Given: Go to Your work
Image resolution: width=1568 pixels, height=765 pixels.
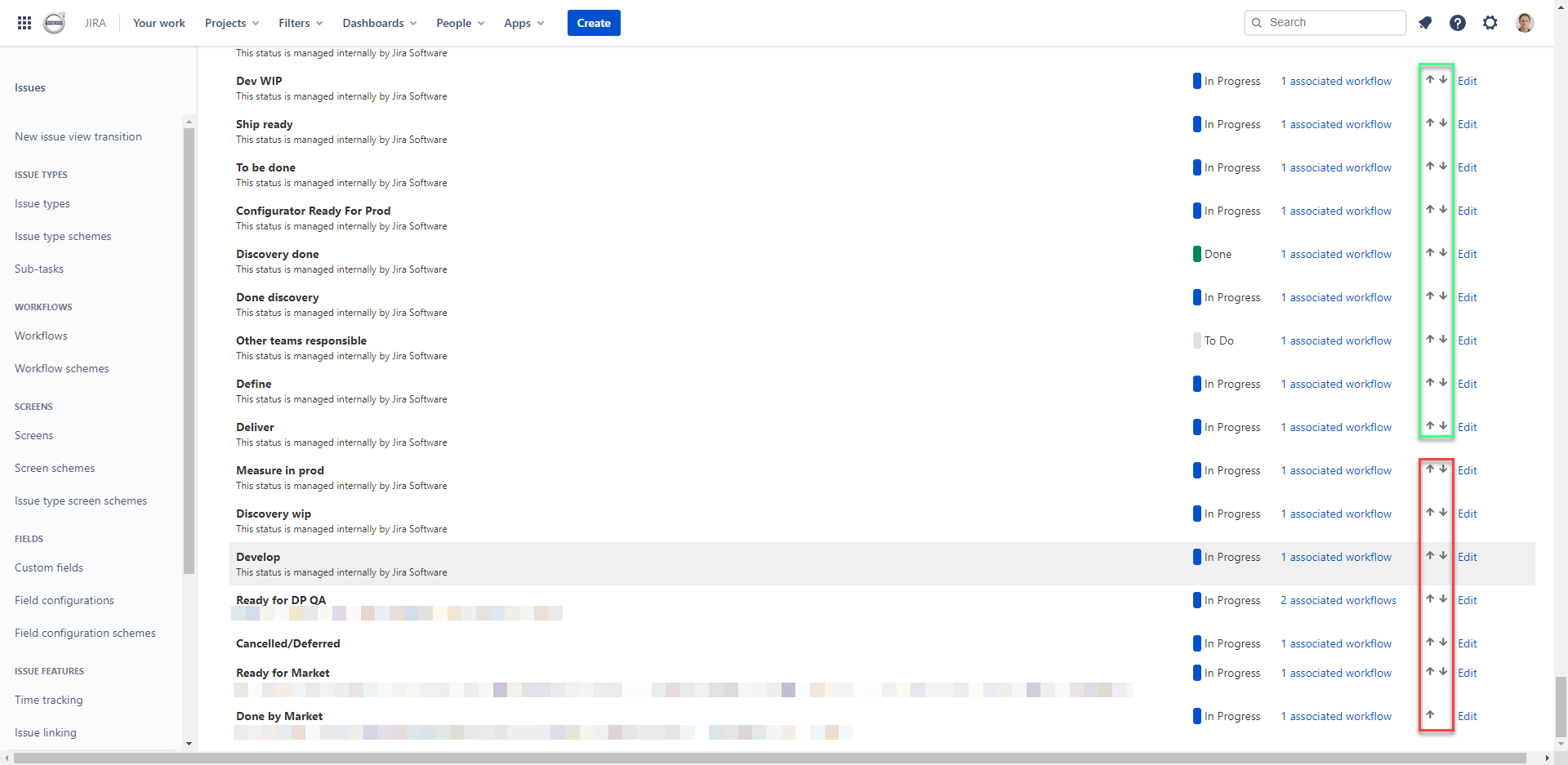Looking at the screenshot, I should pyautogui.click(x=159, y=23).
